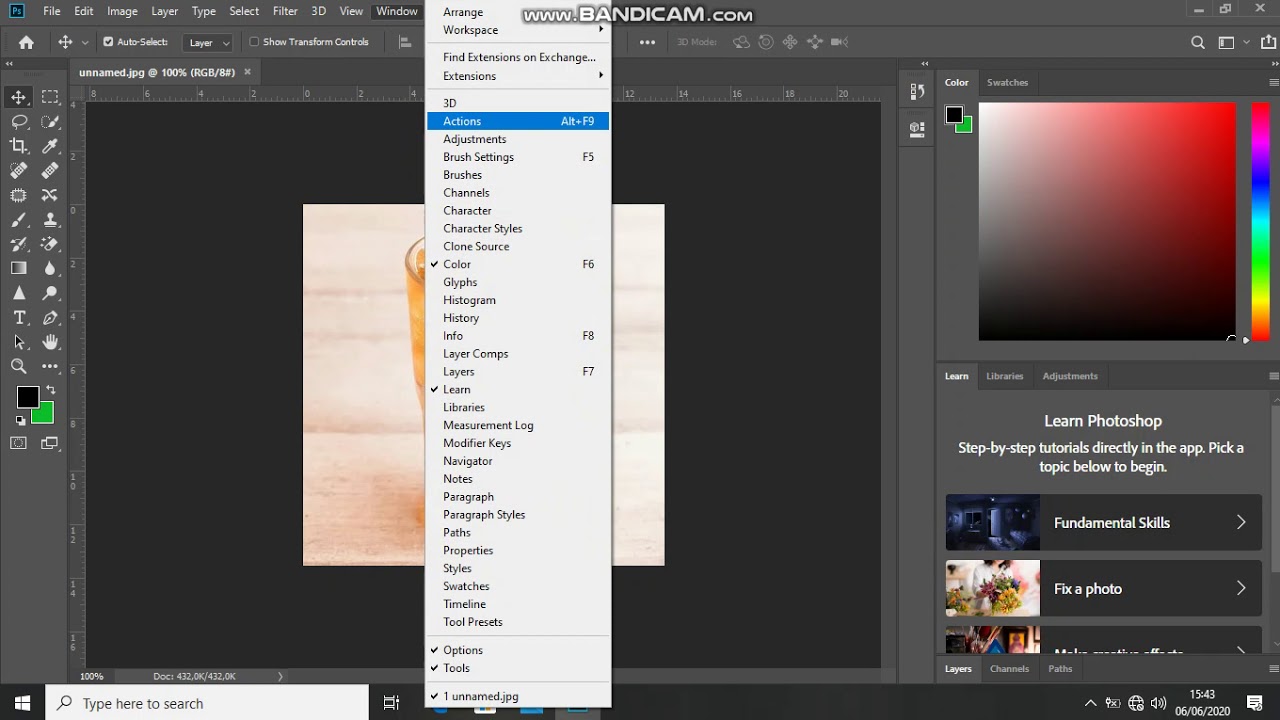
Task: Select the Lasso tool
Action: (x=19, y=122)
